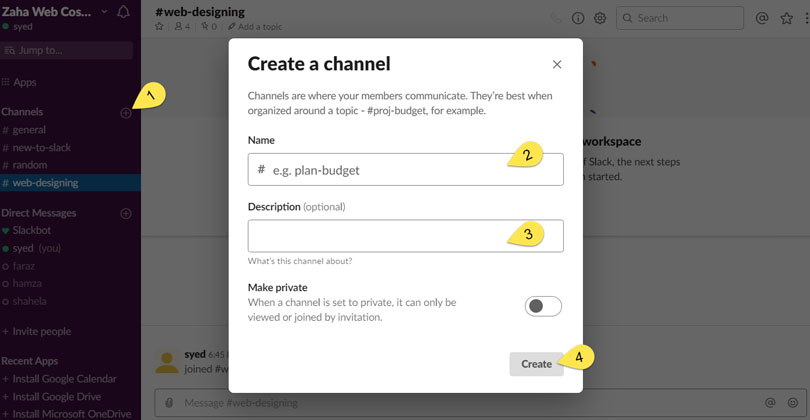Open the random channel
This screenshot has width=810, height=420.
click(x=24, y=165)
